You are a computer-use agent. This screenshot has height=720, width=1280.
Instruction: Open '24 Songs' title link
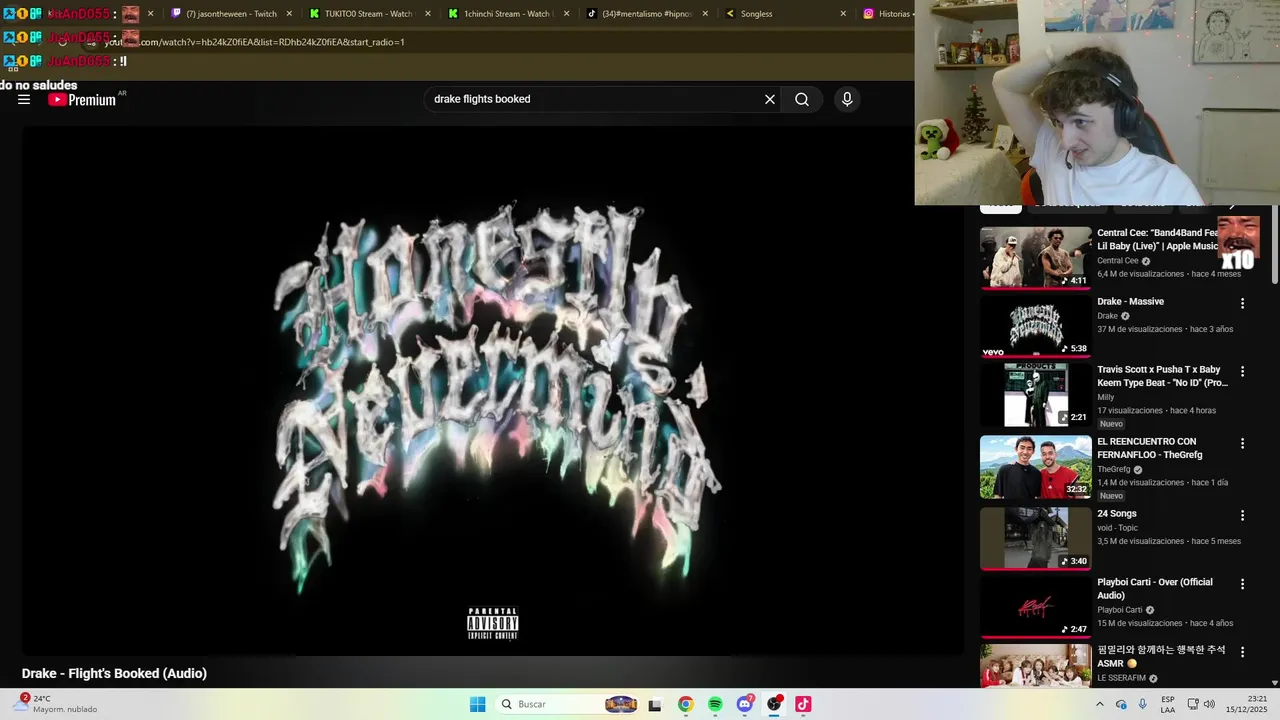pos(1117,513)
